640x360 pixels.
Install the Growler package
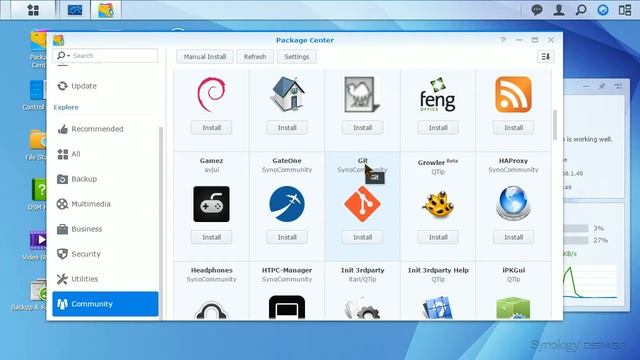438,237
